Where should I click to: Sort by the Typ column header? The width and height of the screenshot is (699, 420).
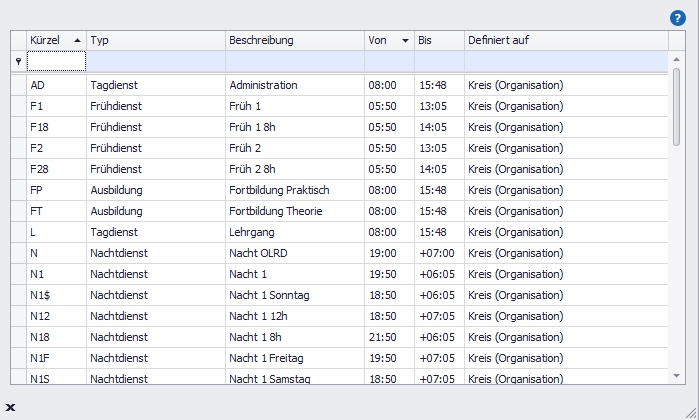click(x=155, y=40)
